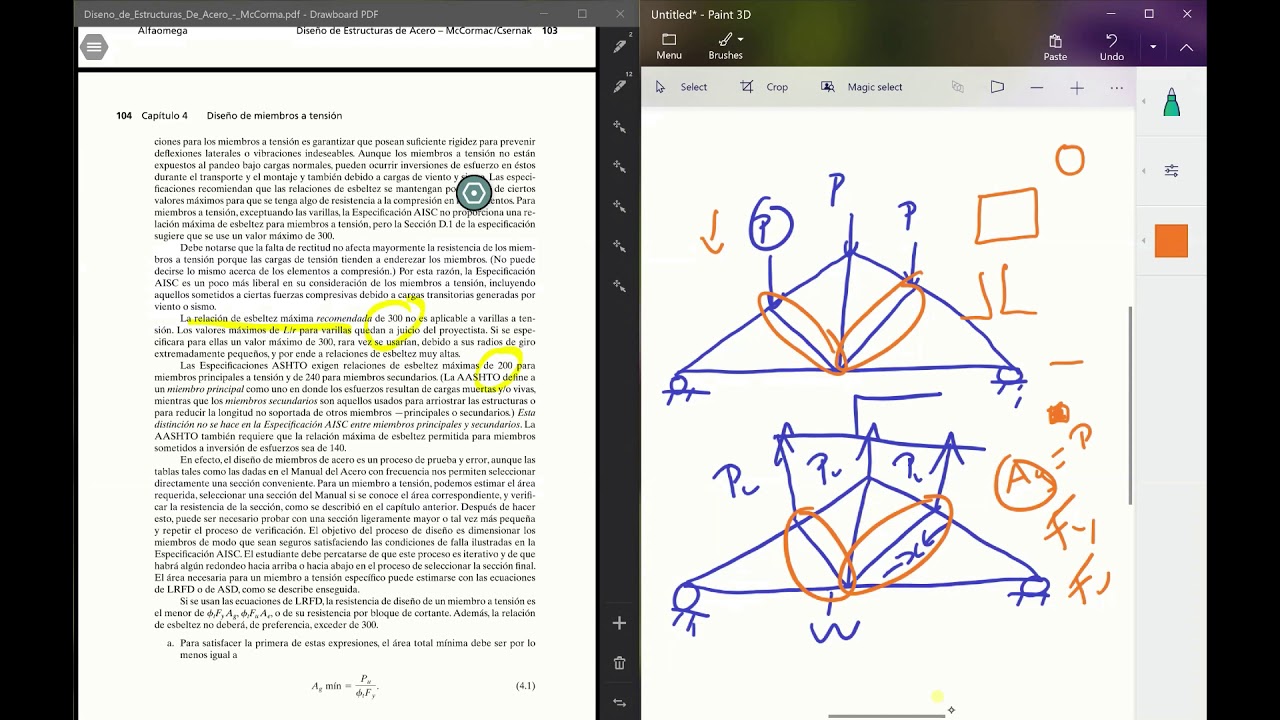The image size is (1280, 720).
Task: Select the Drawboard pen with size 12
Action: point(620,86)
